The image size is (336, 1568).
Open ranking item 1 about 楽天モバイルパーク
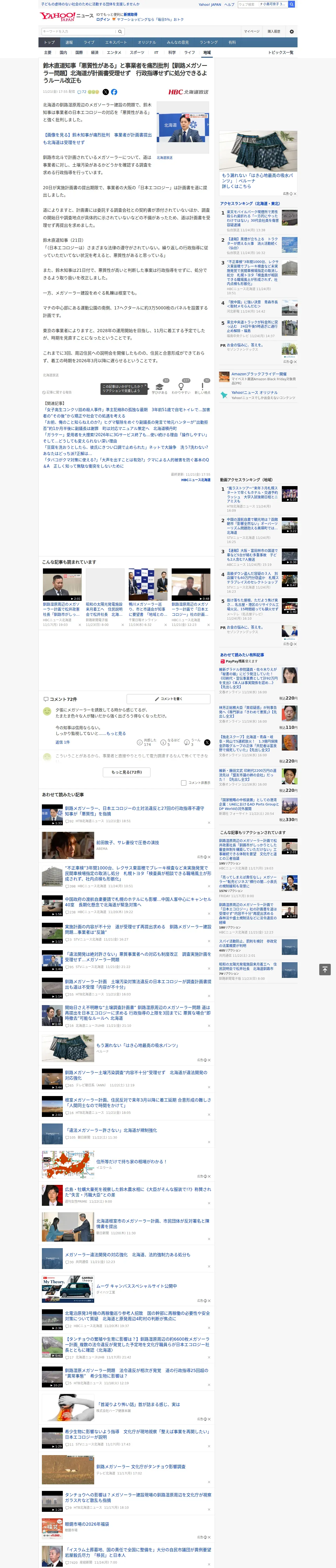click(x=259, y=221)
